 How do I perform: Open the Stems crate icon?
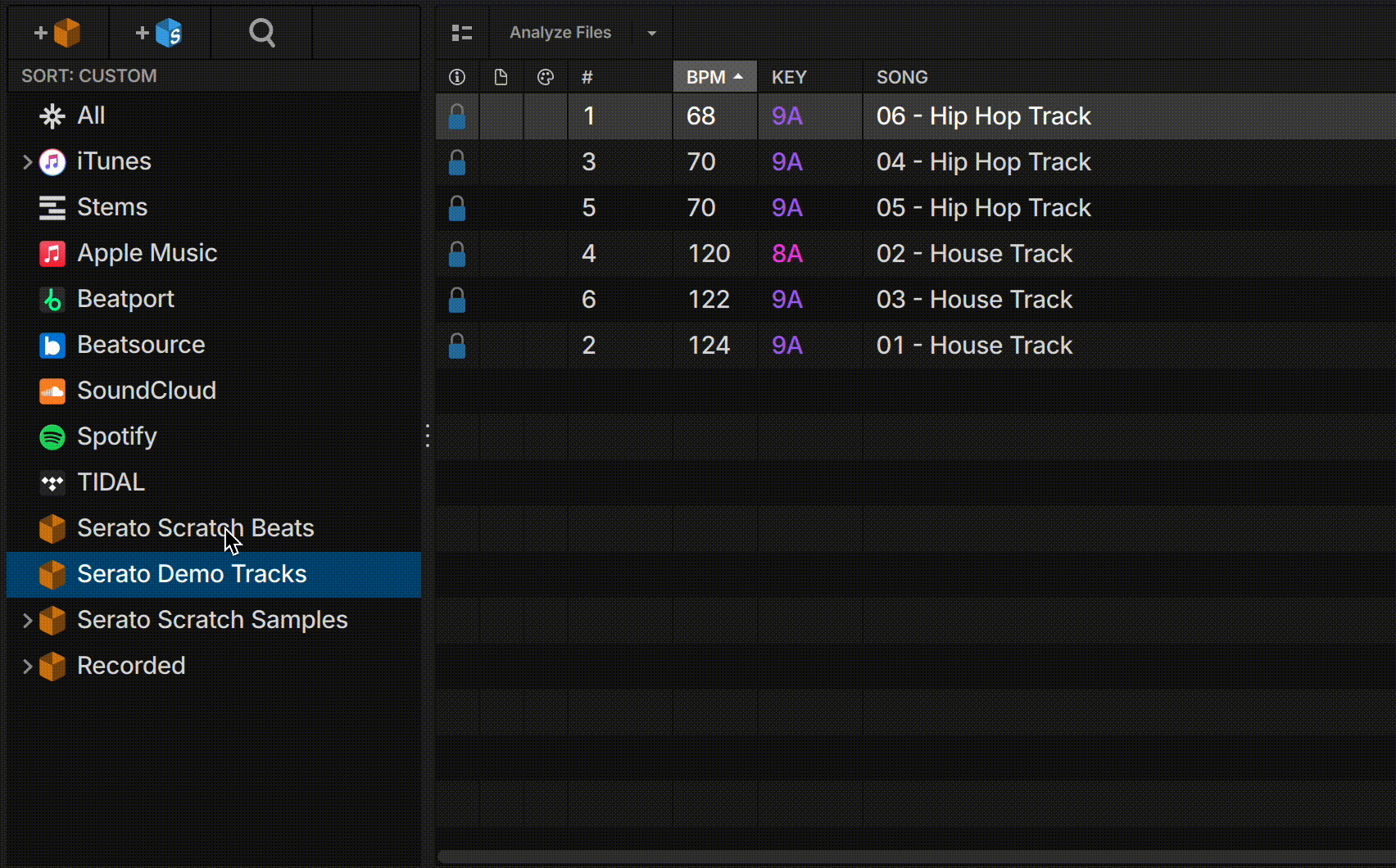(x=52, y=208)
